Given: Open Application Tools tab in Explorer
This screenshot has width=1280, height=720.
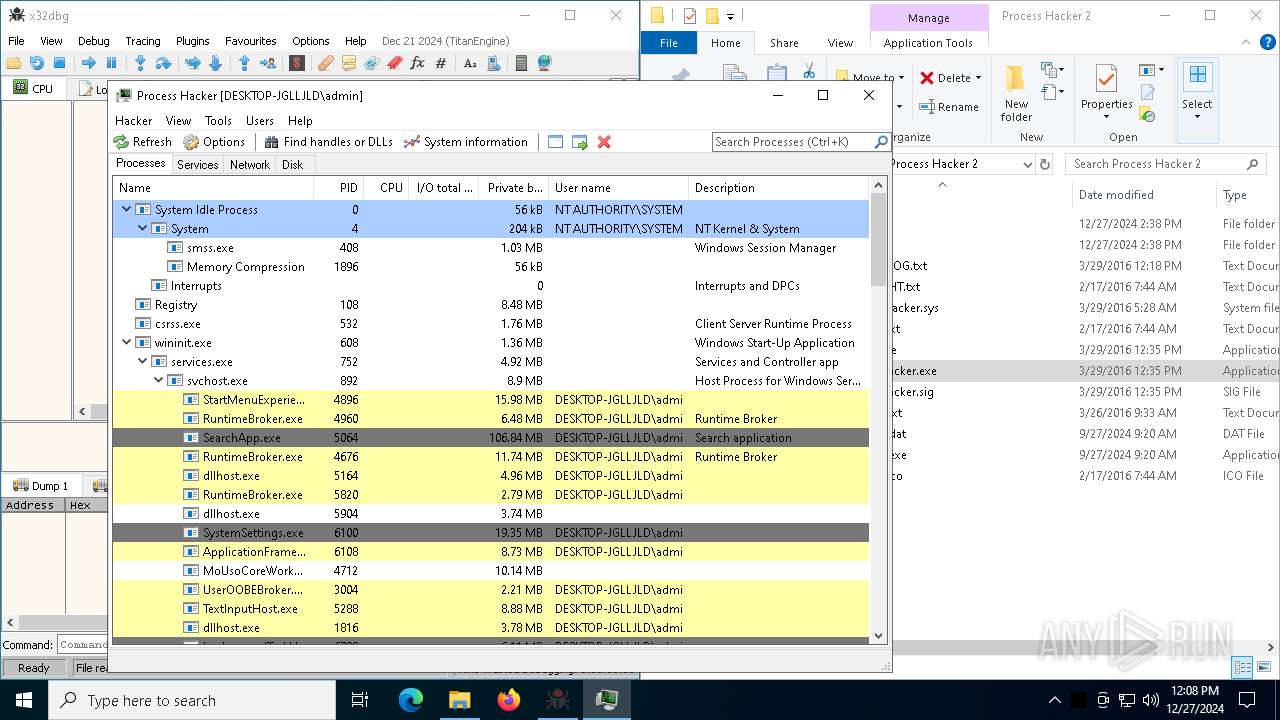Looking at the screenshot, I should tap(928, 43).
